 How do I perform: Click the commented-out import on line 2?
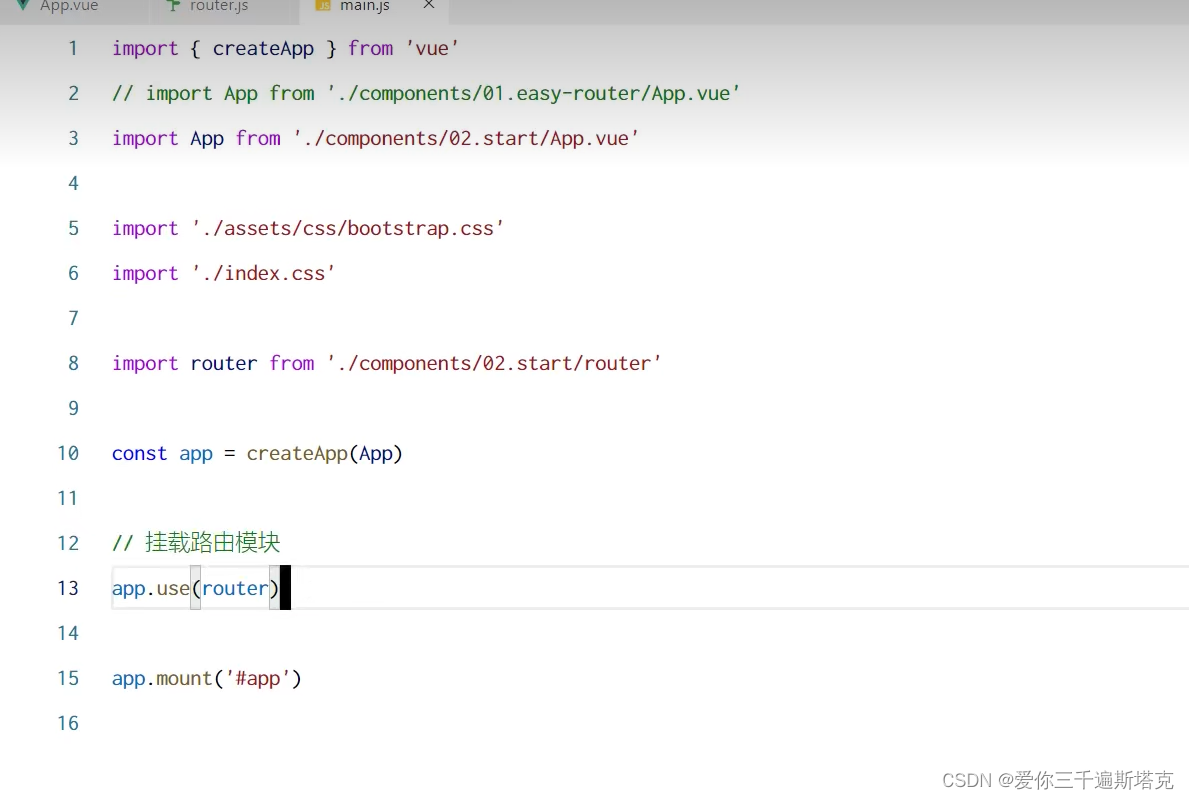pyautogui.click(x=425, y=93)
